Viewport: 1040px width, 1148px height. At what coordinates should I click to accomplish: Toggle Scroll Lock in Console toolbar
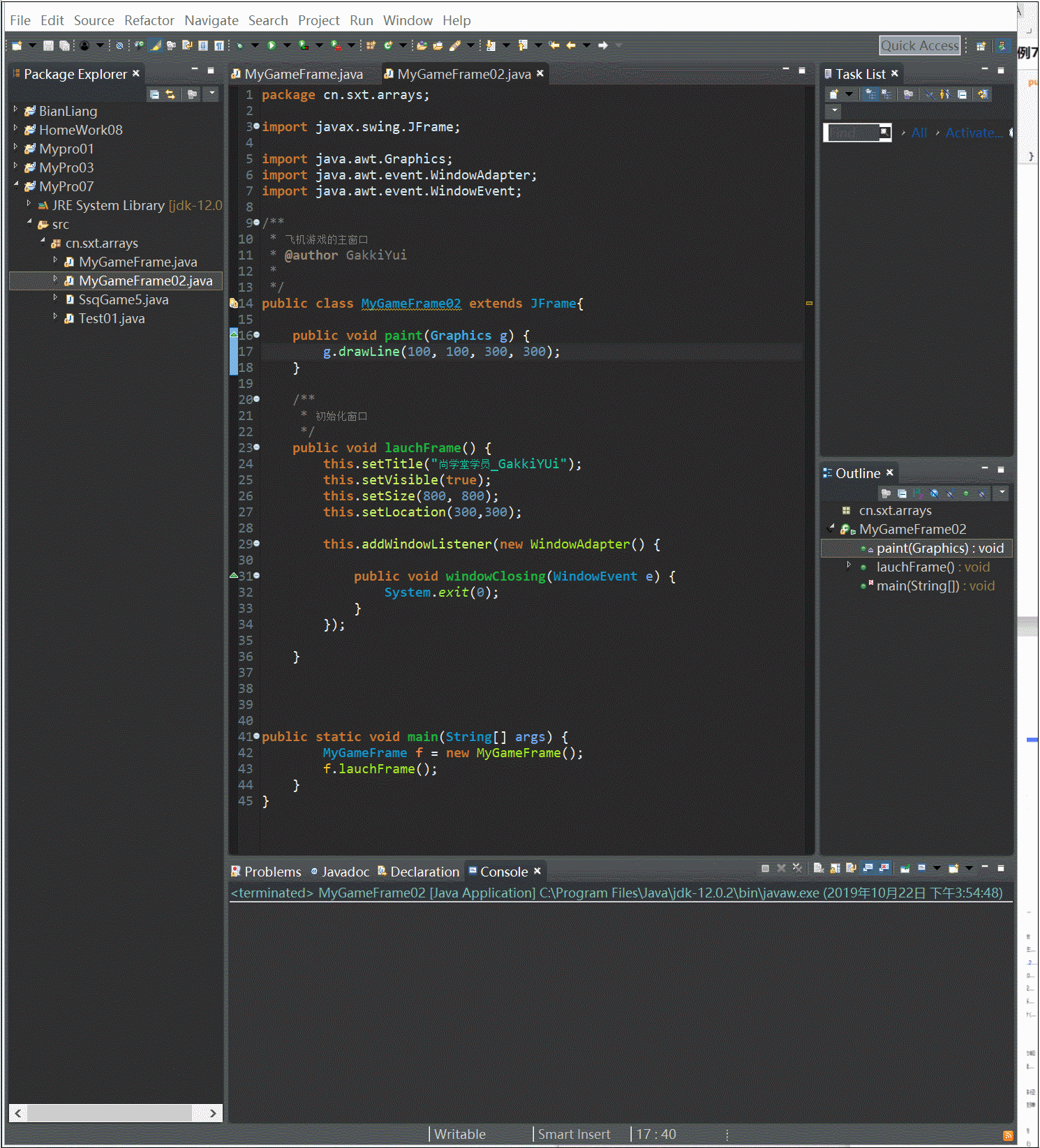[x=835, y=868]
